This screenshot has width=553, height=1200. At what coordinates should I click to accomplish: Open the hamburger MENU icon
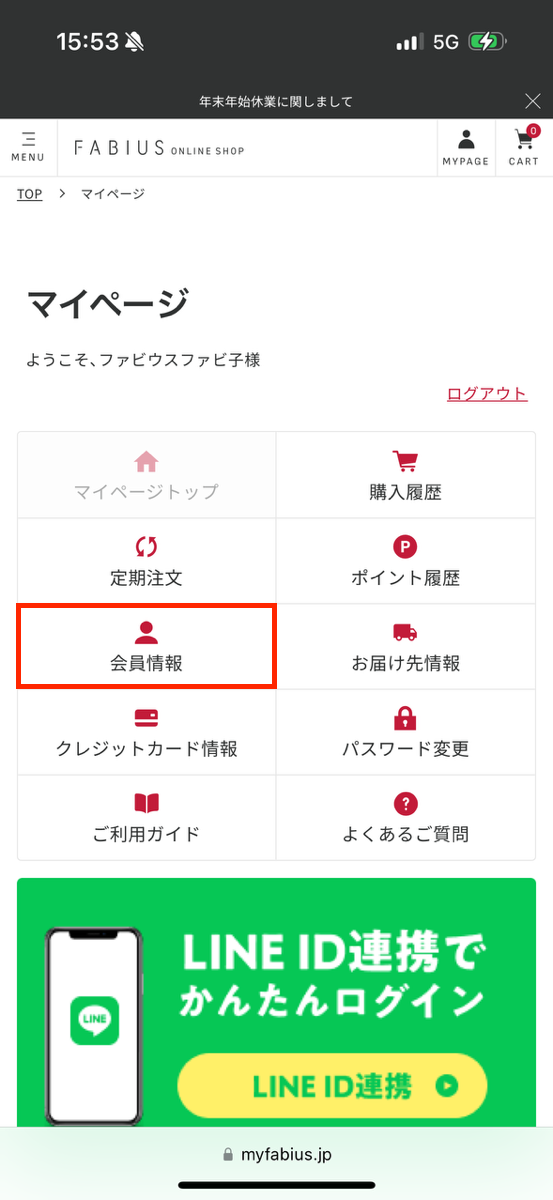coord(28,147)
